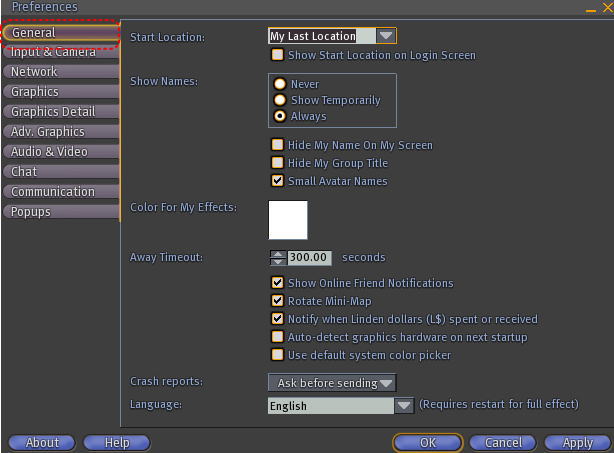The height and width of the screenshot is (453, 614).
Task: Click the Cancel button
Action: tap(503, 443)
